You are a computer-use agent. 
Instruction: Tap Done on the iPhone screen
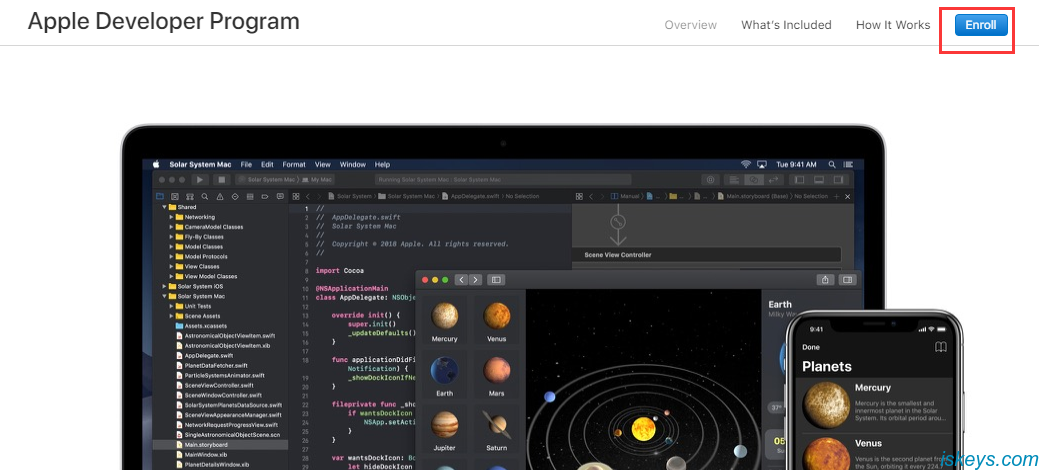click(x=811, y=347)
